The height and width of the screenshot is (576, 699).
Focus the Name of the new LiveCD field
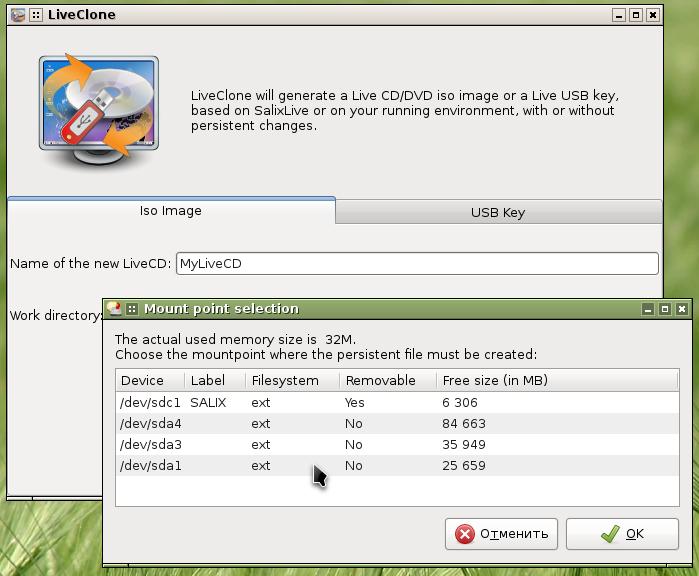point(417,263)
